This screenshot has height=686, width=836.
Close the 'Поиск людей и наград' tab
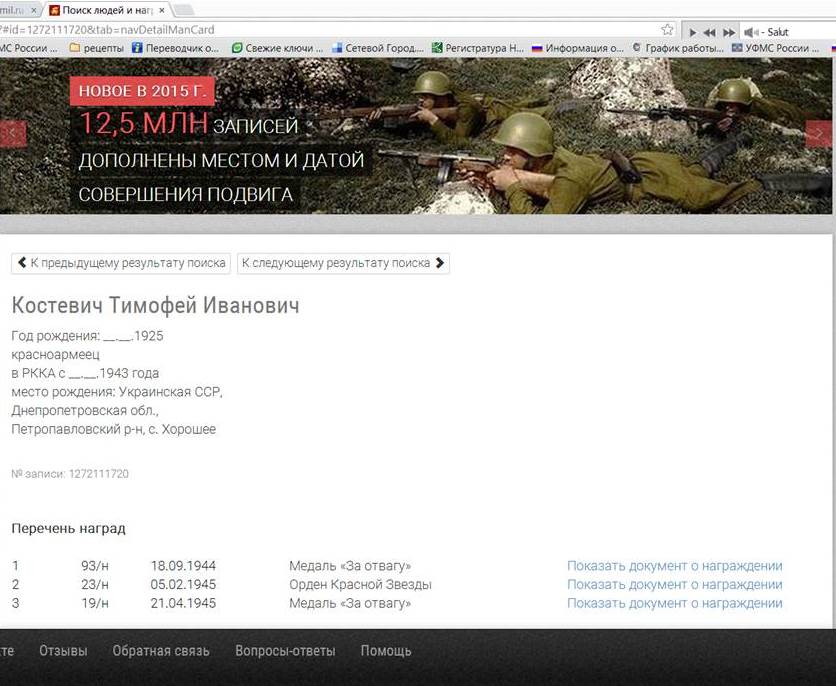pyautogui.click(x=162, y=9)
